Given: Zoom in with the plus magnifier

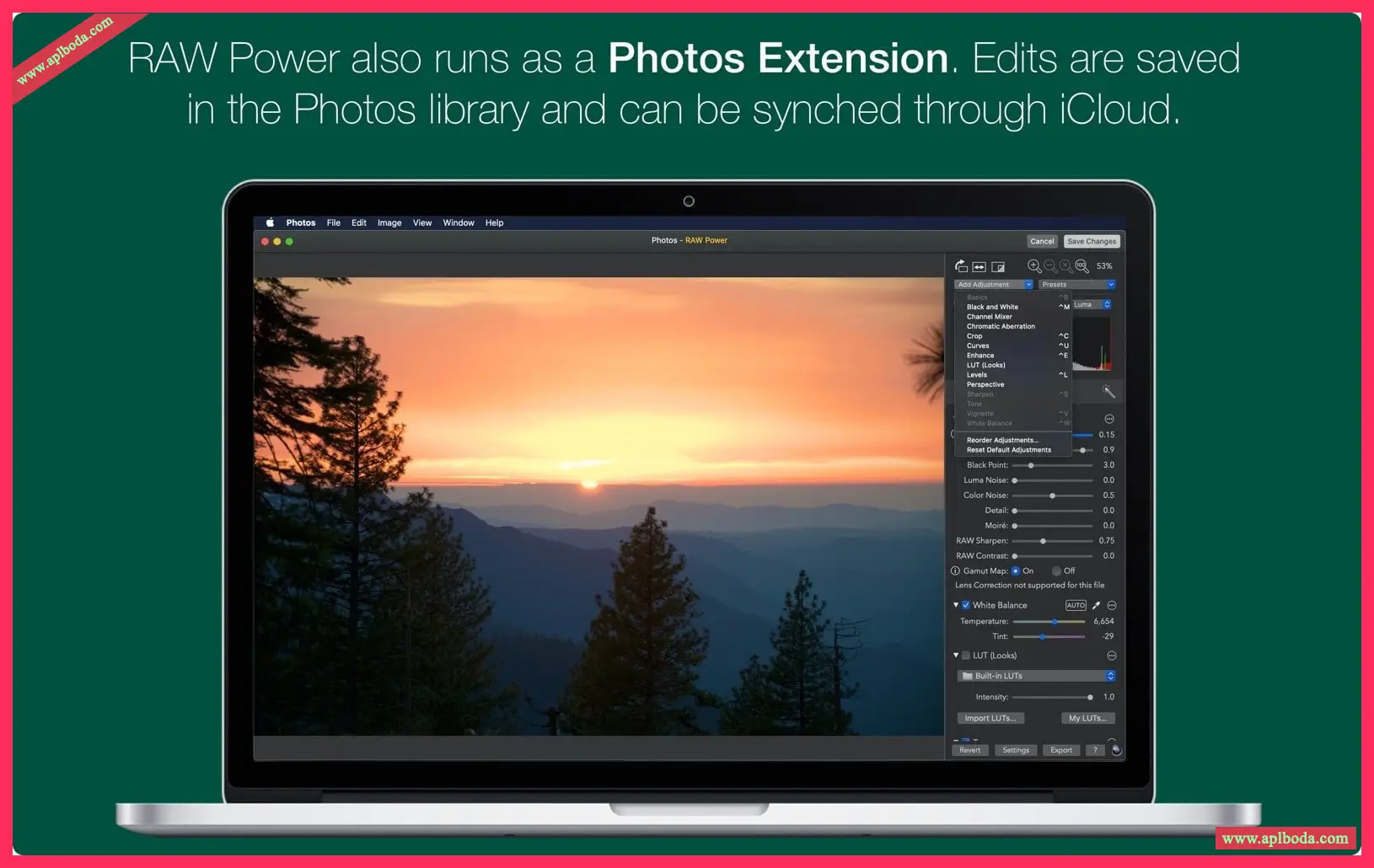Looking at the screenshot, I should pos(1034,266).
